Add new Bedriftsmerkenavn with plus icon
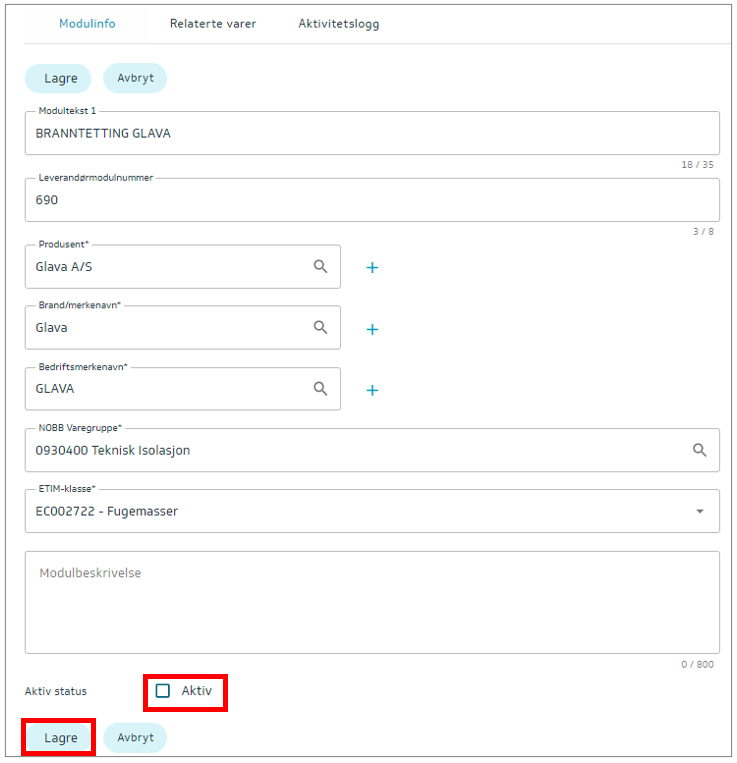The image size is (737, 763). [x=372, y=390]
